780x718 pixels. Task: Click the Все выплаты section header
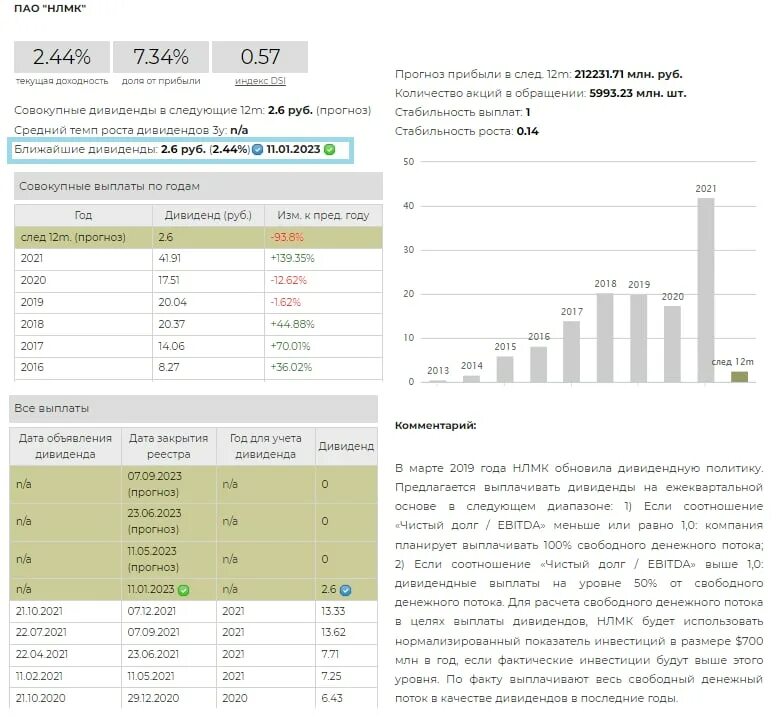[x=194, y=409]
